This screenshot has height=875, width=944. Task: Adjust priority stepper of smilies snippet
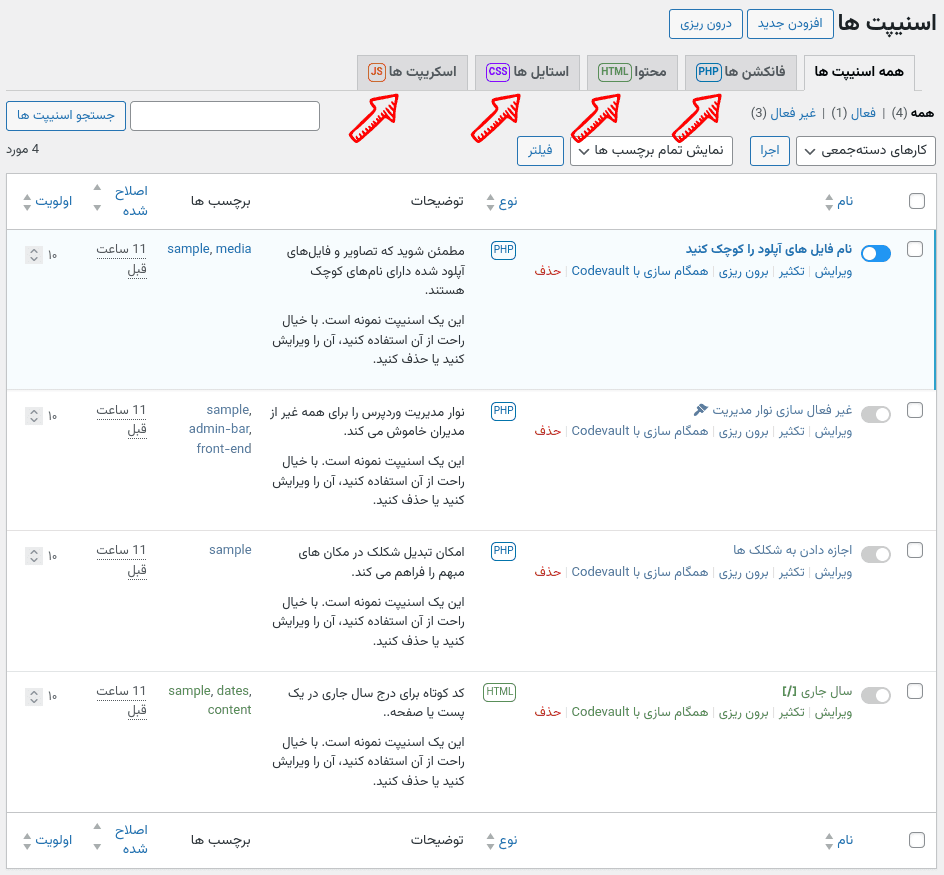point(34,556)
